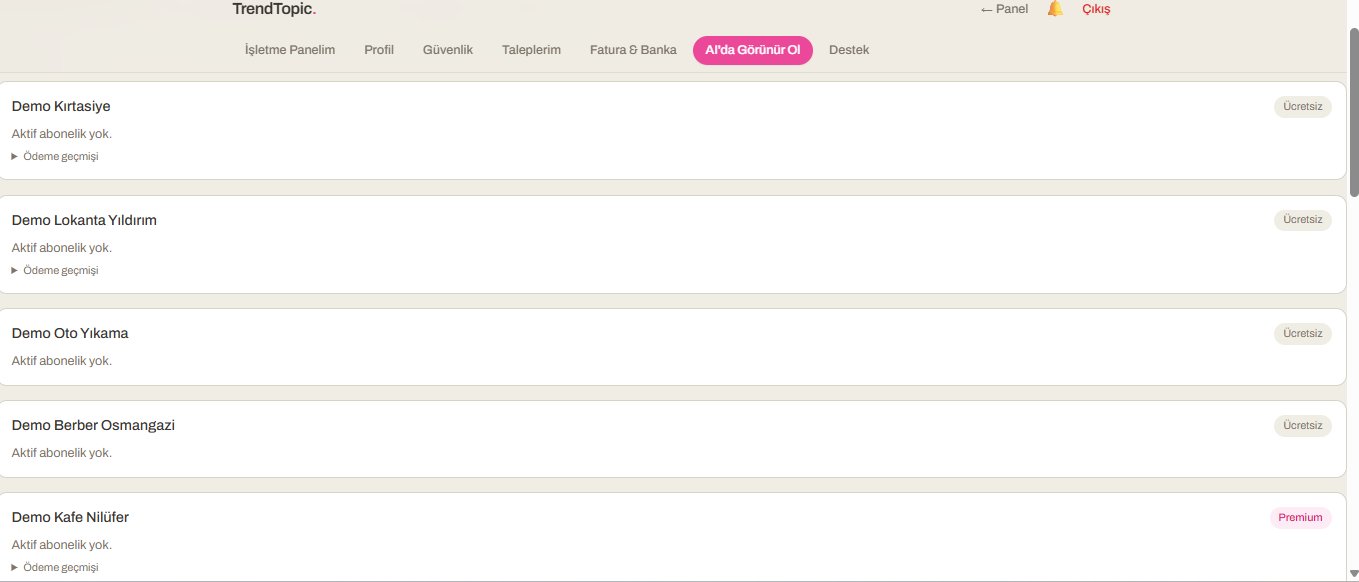Switch to the Profil tab
Viewport: 1359px width, 582px height.
tap(379, 50)
